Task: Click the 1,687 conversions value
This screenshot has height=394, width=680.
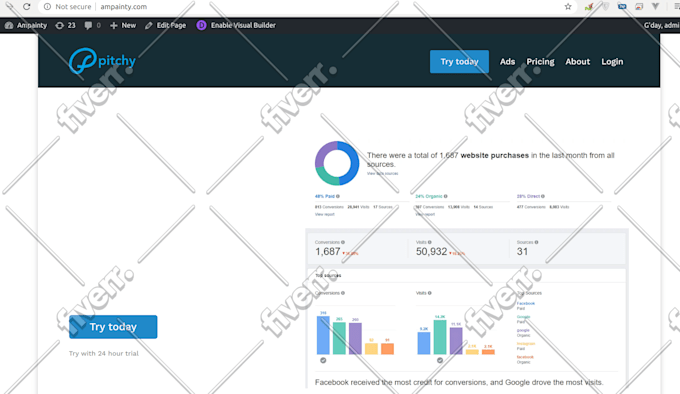Action: 328,252
